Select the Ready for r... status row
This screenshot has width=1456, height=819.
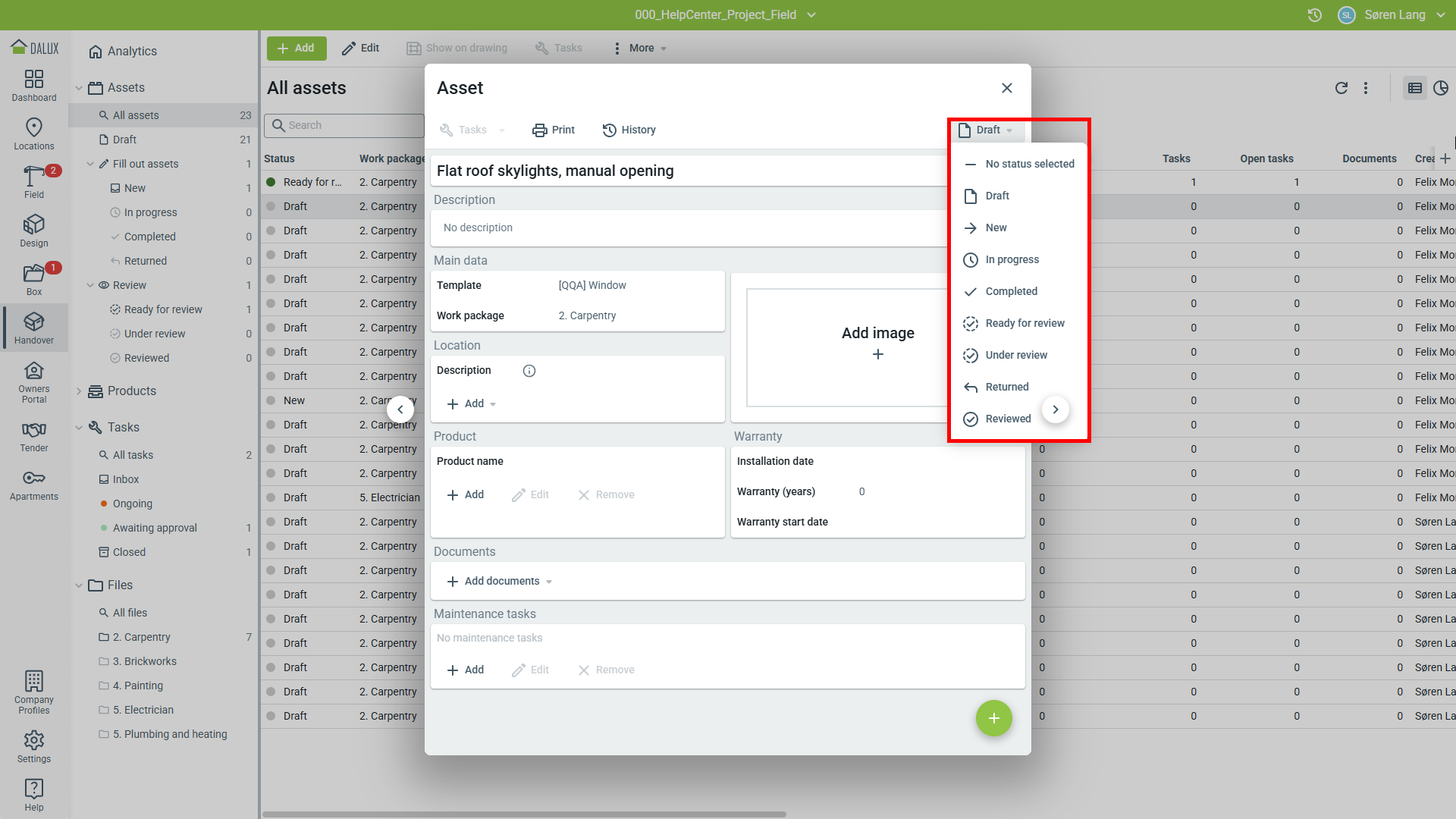pos(312,182)
